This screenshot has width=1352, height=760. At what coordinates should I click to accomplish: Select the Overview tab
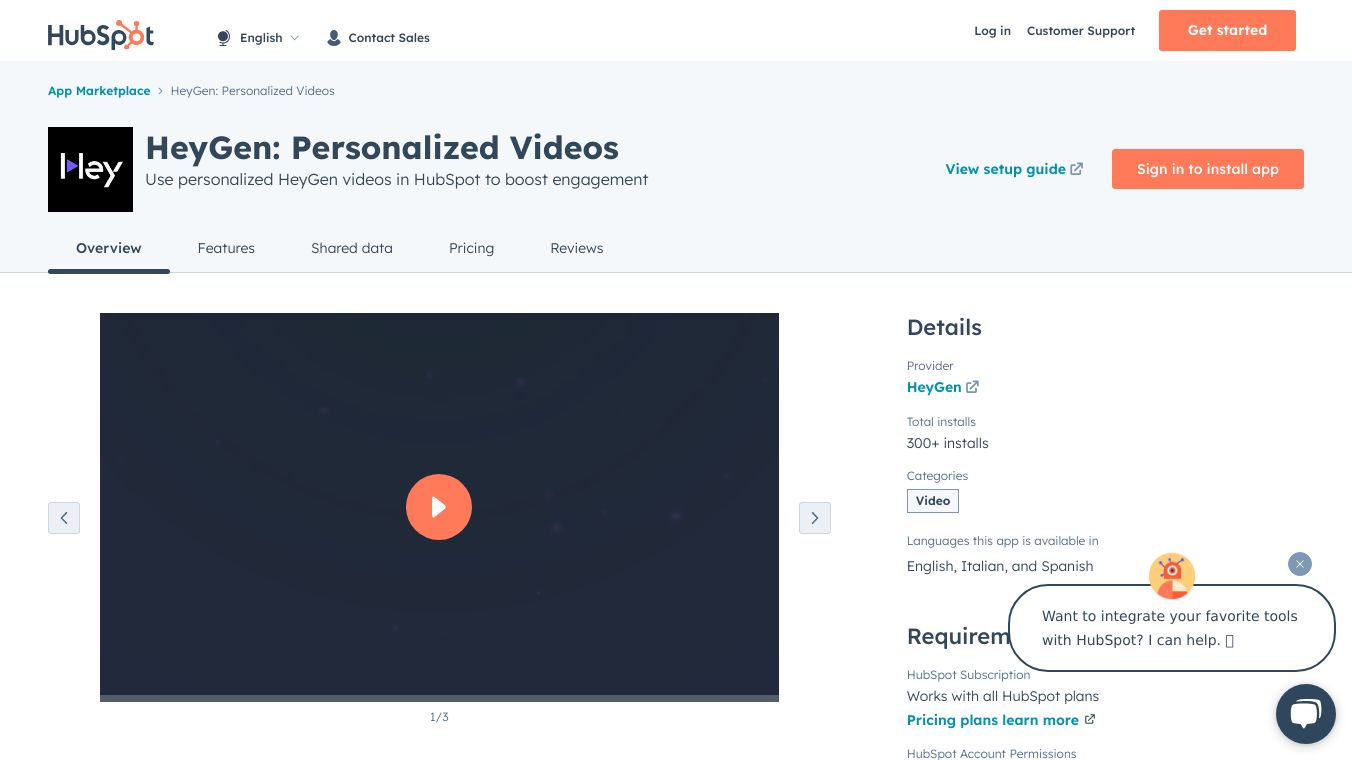point(109,248)
